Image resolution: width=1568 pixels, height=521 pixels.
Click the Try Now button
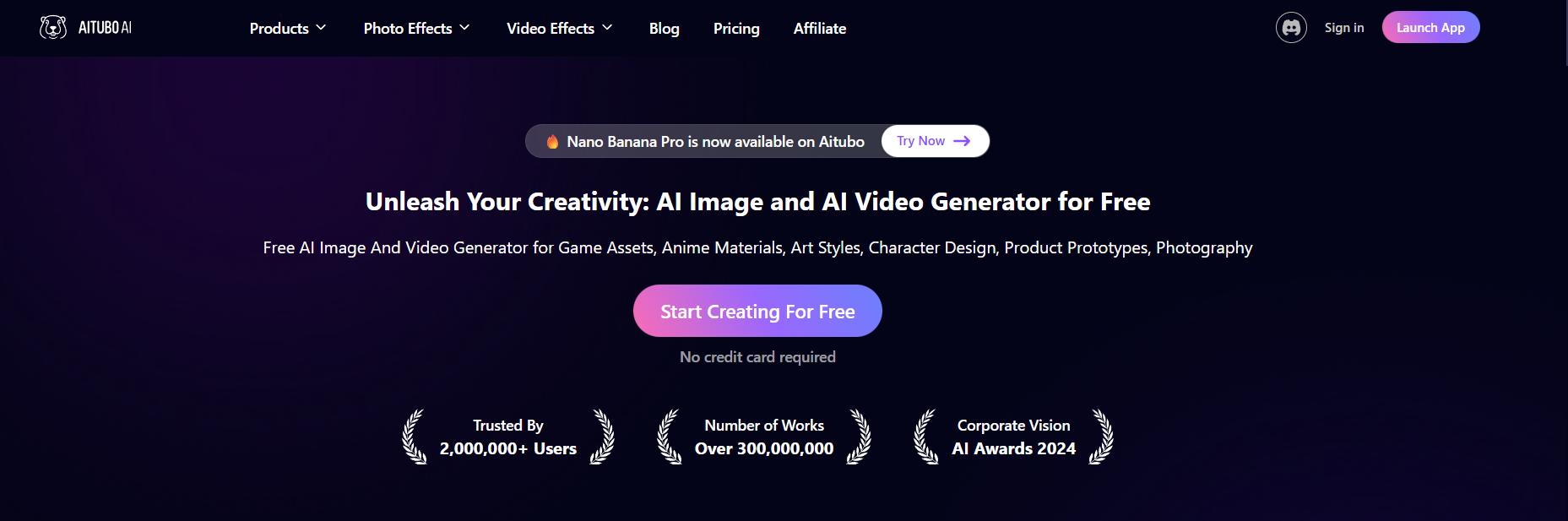[x=934, y=141]
